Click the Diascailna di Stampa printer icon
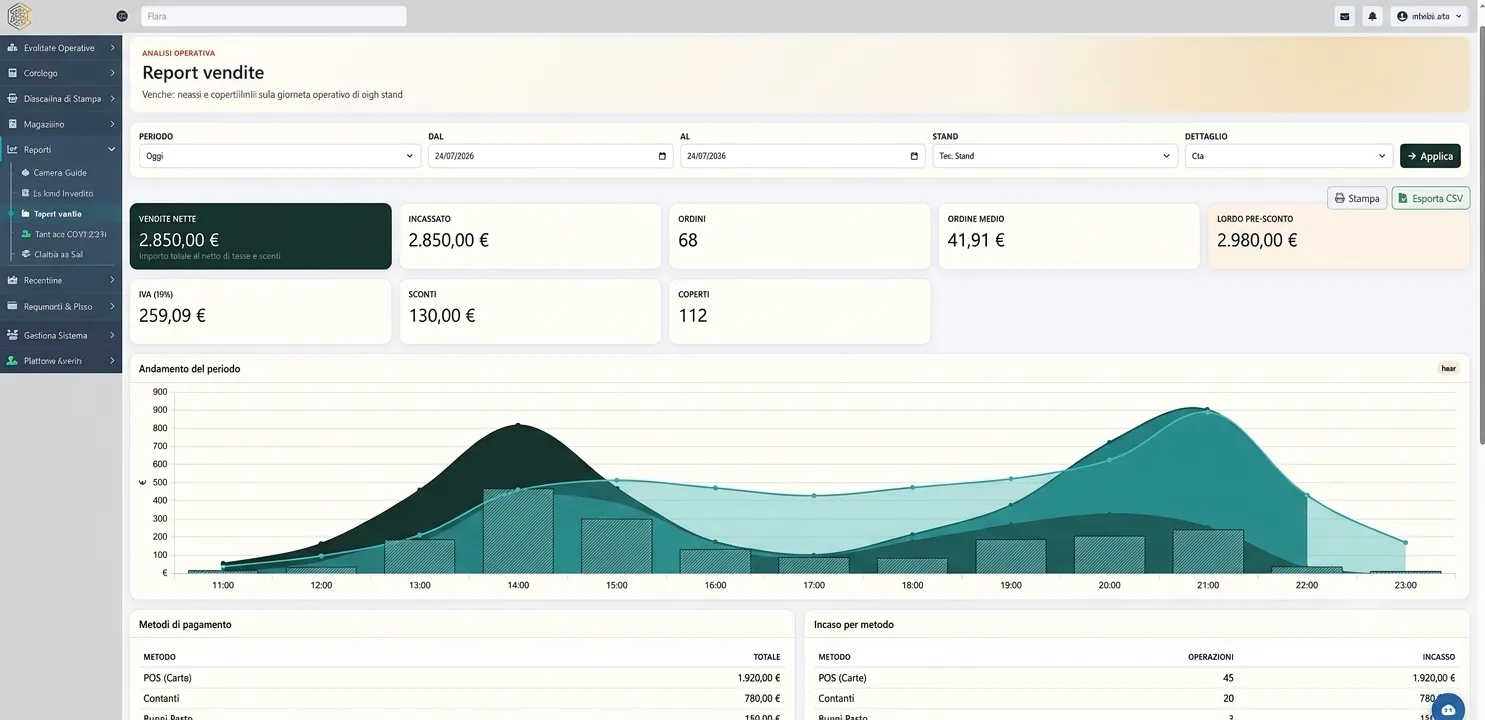Image resolution: width=1485 pixels, height=720 pixels. tap(12, 99)
